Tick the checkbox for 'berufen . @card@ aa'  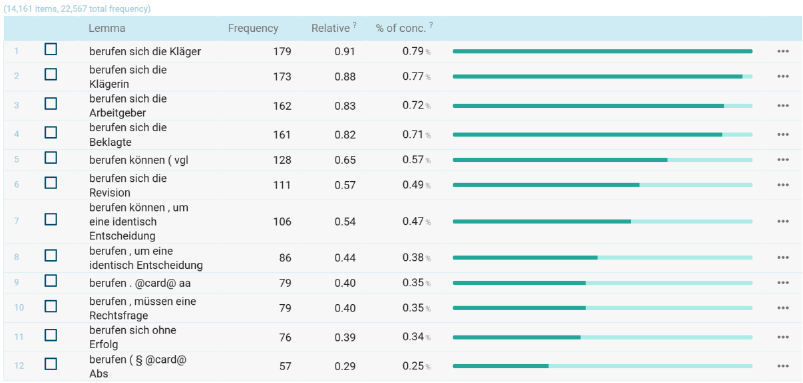pyautogui.click(x=51, y=281)
